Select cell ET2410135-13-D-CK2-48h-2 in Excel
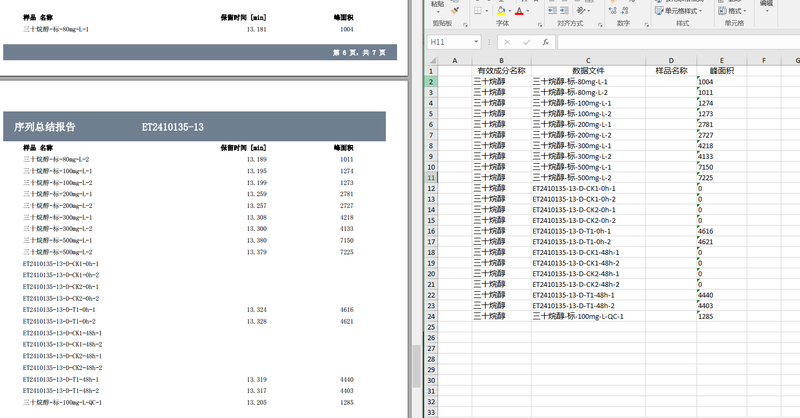The height and width of the screenshot is (418, 800). (x=588, y=284)
